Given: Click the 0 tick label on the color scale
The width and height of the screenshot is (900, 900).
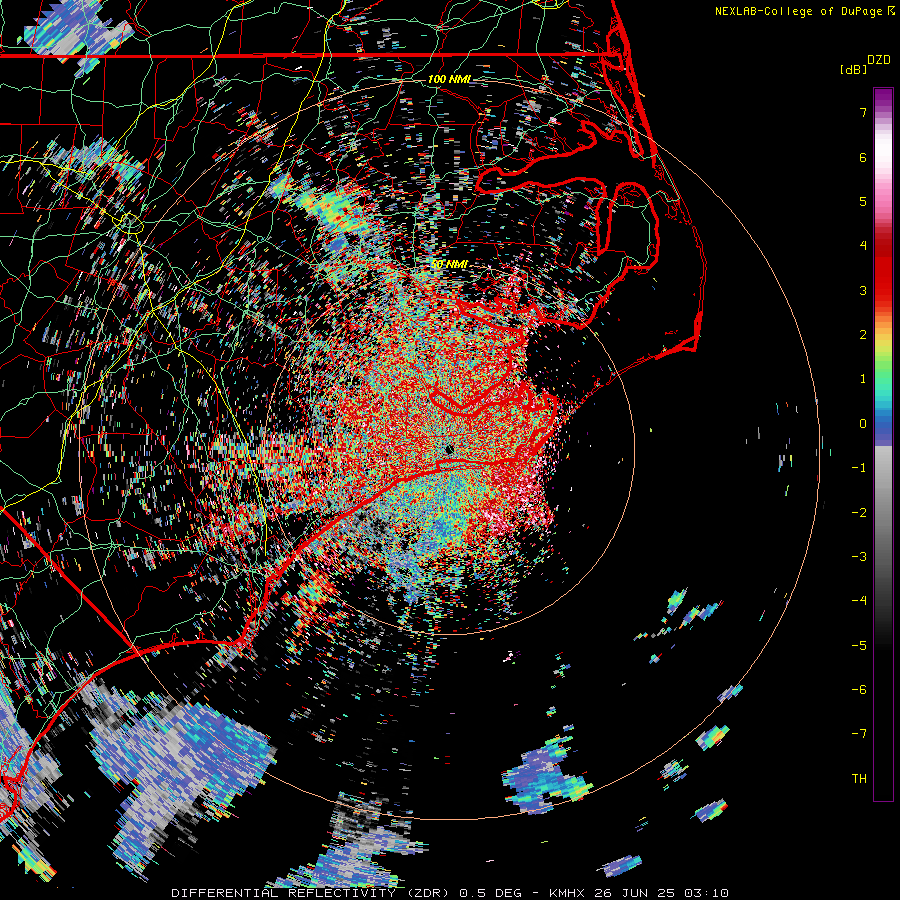Looking at the screenshot, I should (x=863, y=424).
